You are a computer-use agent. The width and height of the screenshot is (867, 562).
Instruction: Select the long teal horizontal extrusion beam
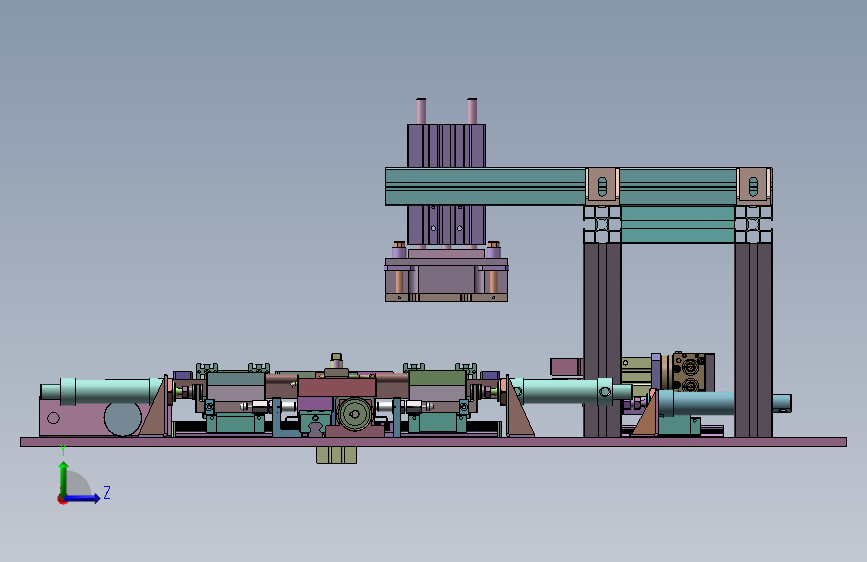485,186
